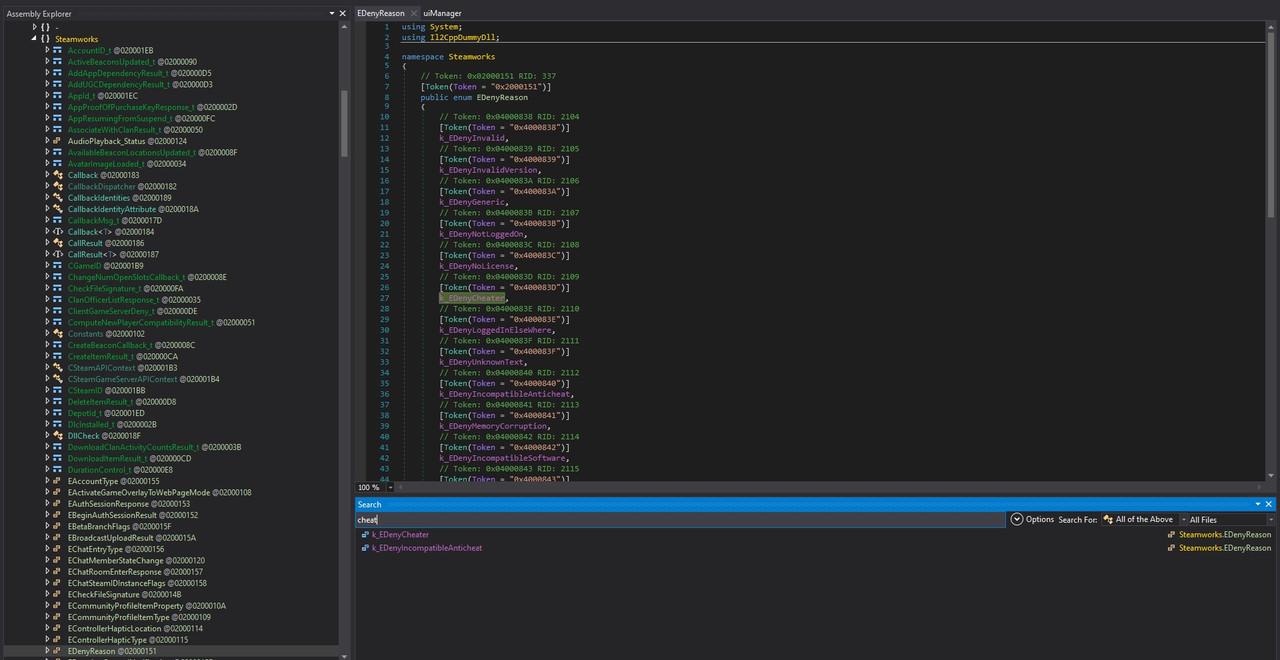Click the EDenyReason enum icon in tree

pyautogui.click(x=58, y=651)
